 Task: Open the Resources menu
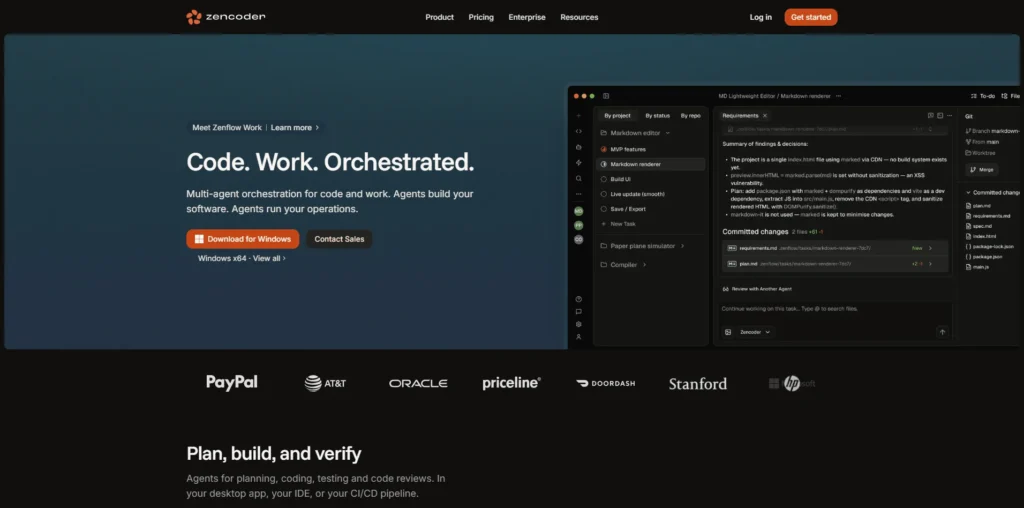[x=579, y=18]
